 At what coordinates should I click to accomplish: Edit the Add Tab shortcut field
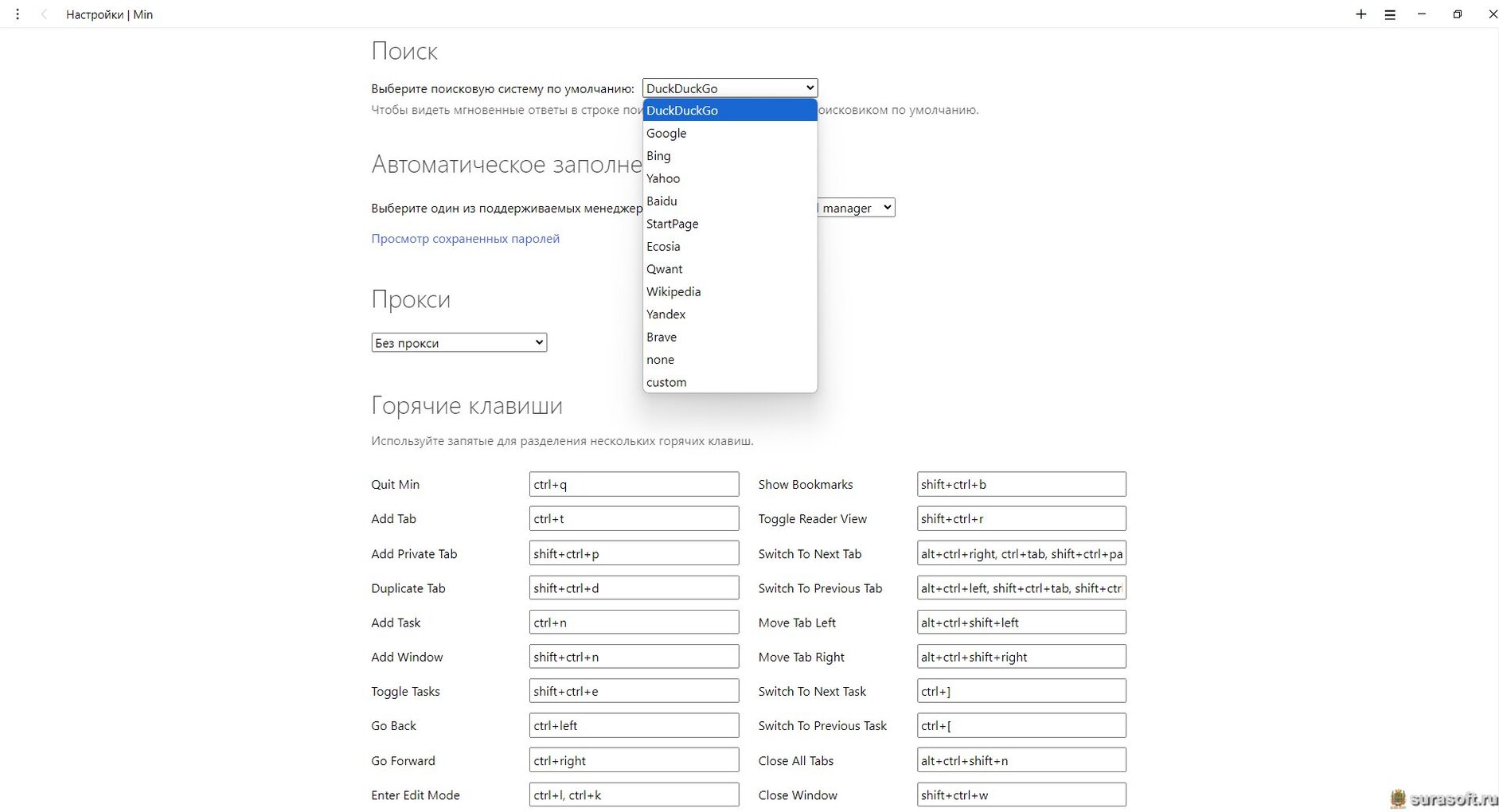tap(634, 518)
